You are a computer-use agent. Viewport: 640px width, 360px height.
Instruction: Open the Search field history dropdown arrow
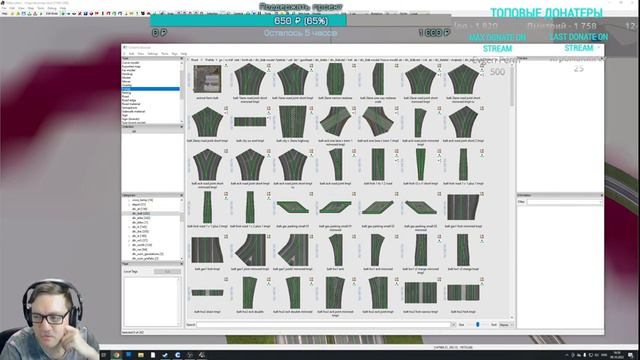click(453, 325)
